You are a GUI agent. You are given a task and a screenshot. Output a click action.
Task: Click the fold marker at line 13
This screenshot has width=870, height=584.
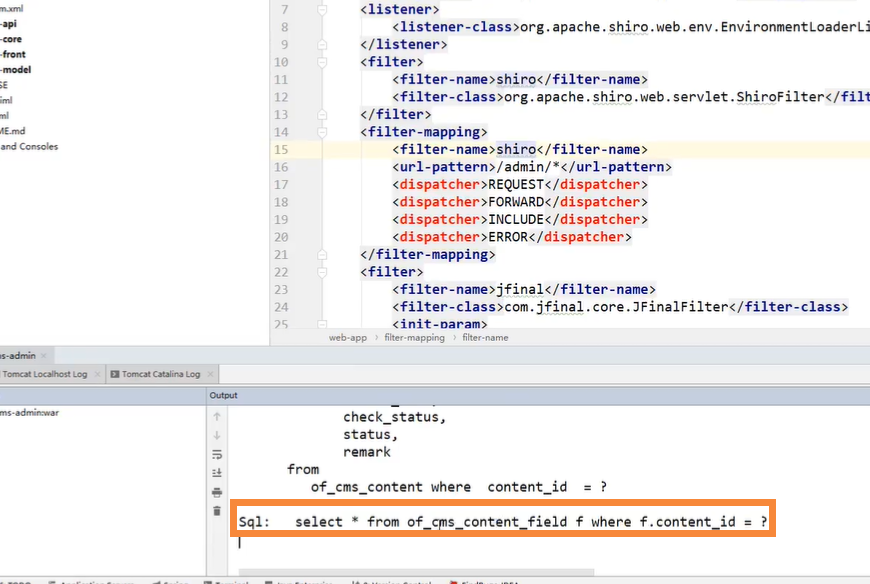(322, 114)
